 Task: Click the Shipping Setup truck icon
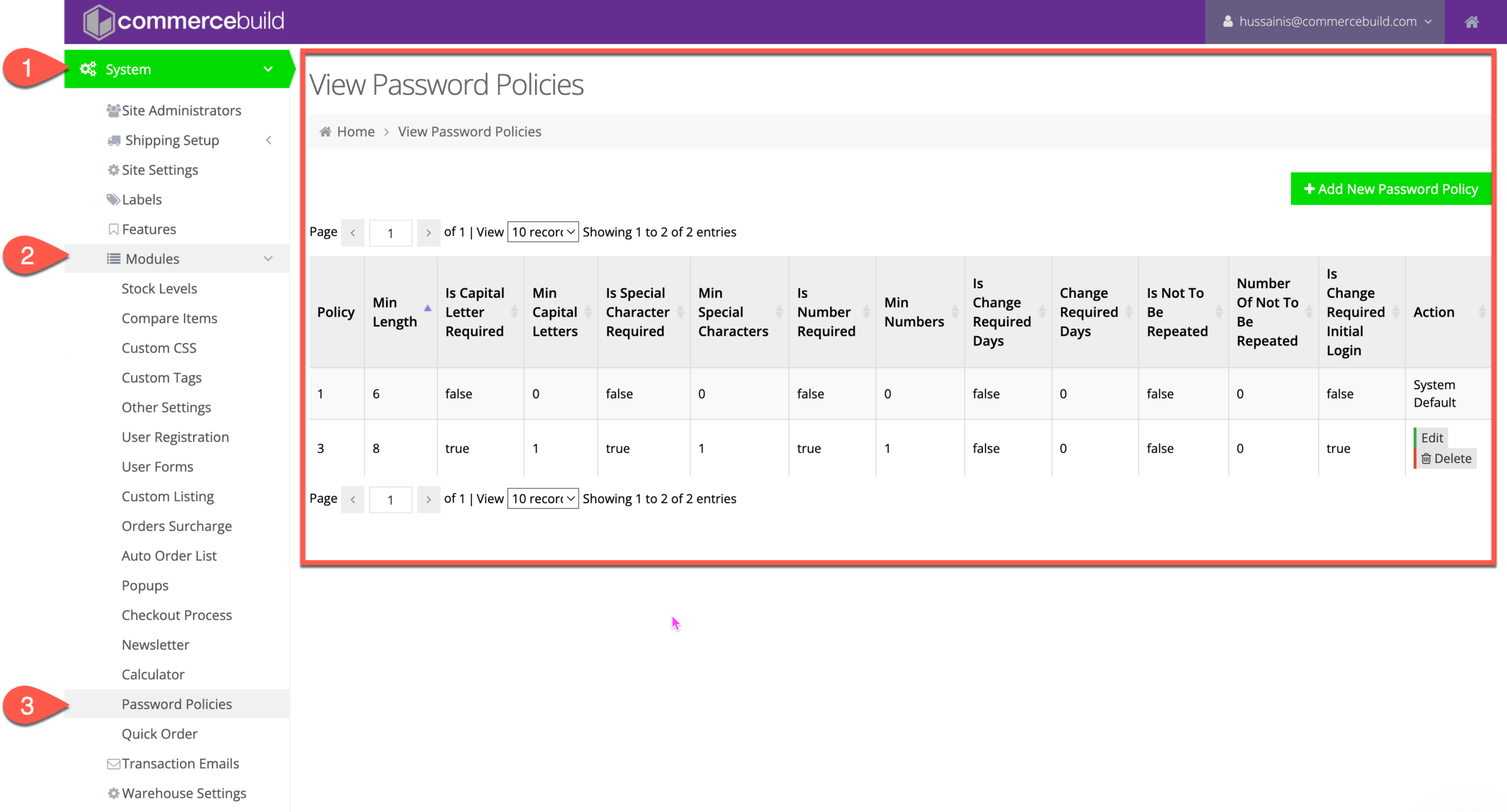(114, 141)
